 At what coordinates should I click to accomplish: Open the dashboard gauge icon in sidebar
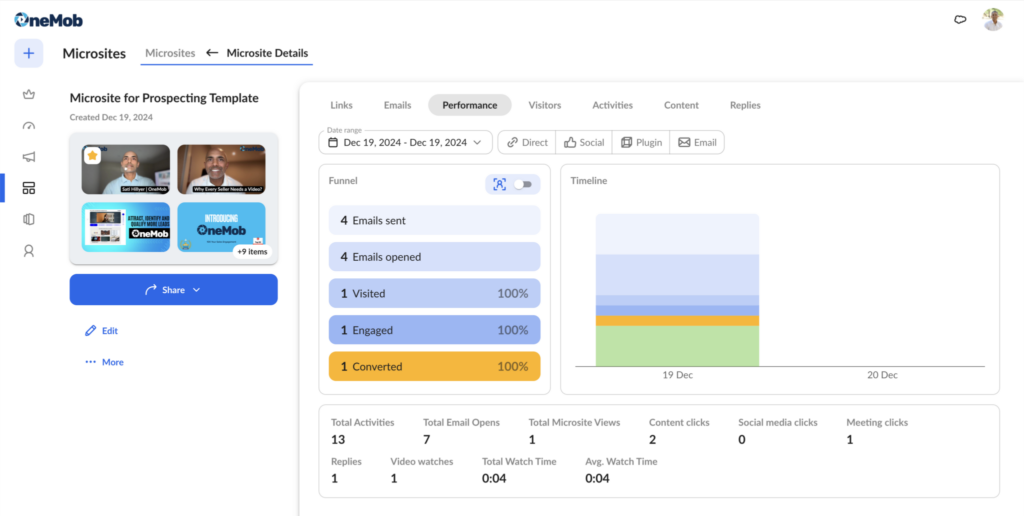pos(28,126)
